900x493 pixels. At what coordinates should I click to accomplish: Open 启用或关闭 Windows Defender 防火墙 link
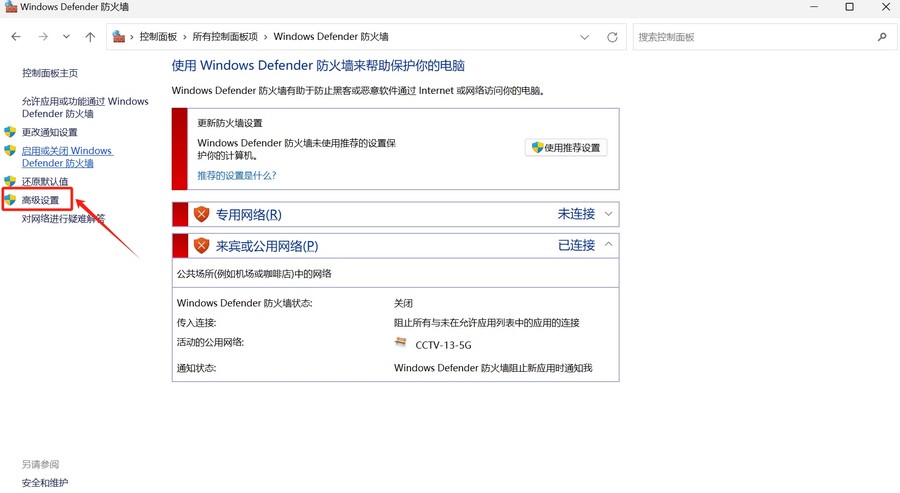click(x=68, y=157)
